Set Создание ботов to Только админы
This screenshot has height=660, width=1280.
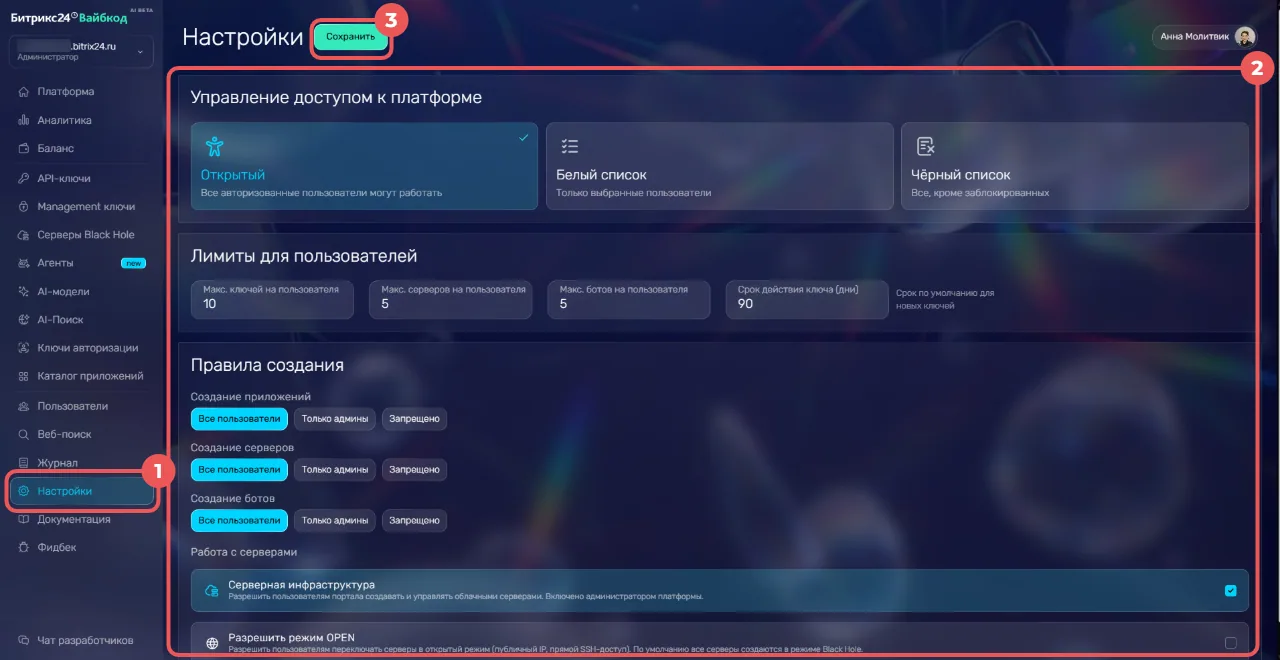point(335,520)
